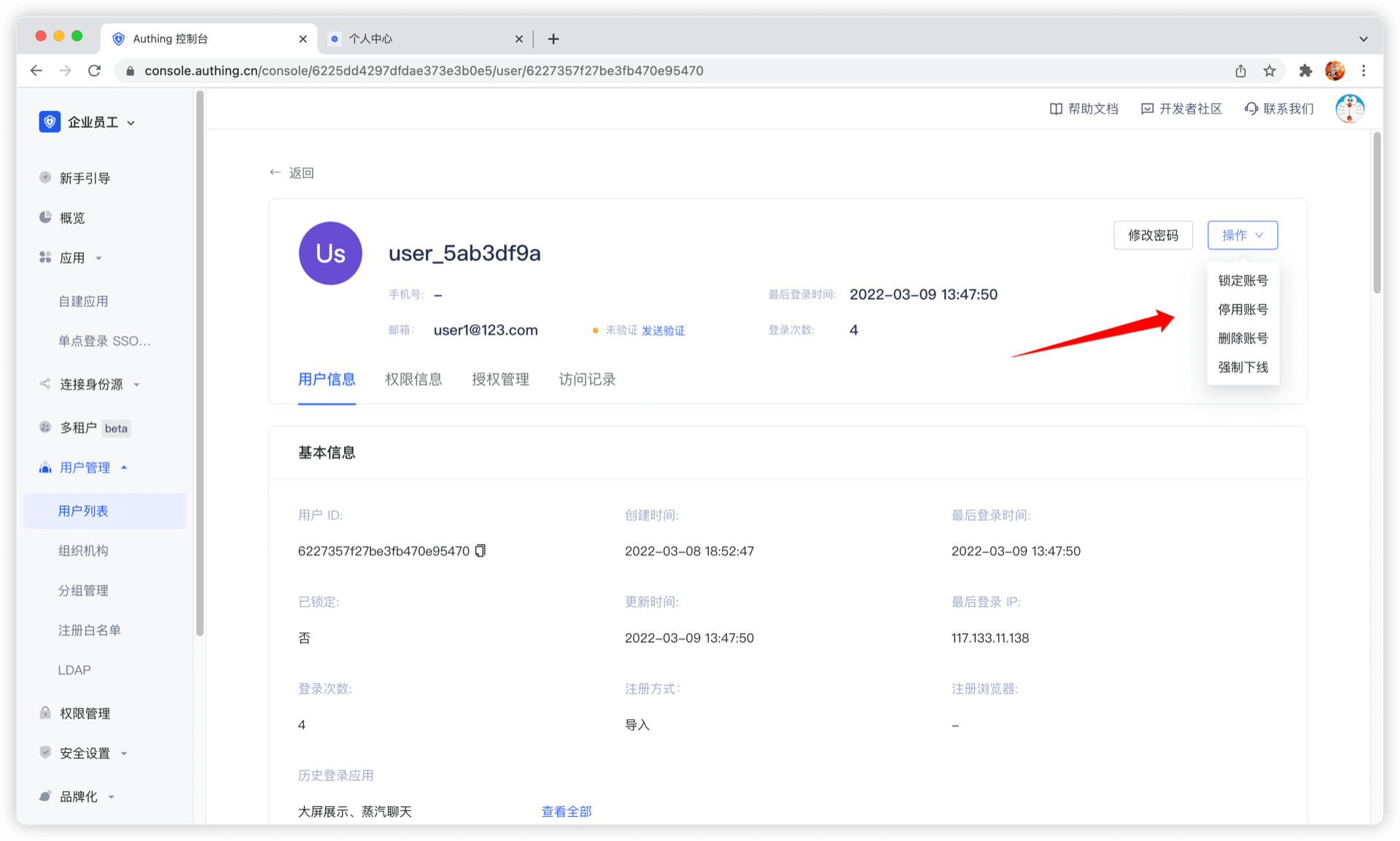Click the bookmark star icon in address bar

coord(1269,71)
